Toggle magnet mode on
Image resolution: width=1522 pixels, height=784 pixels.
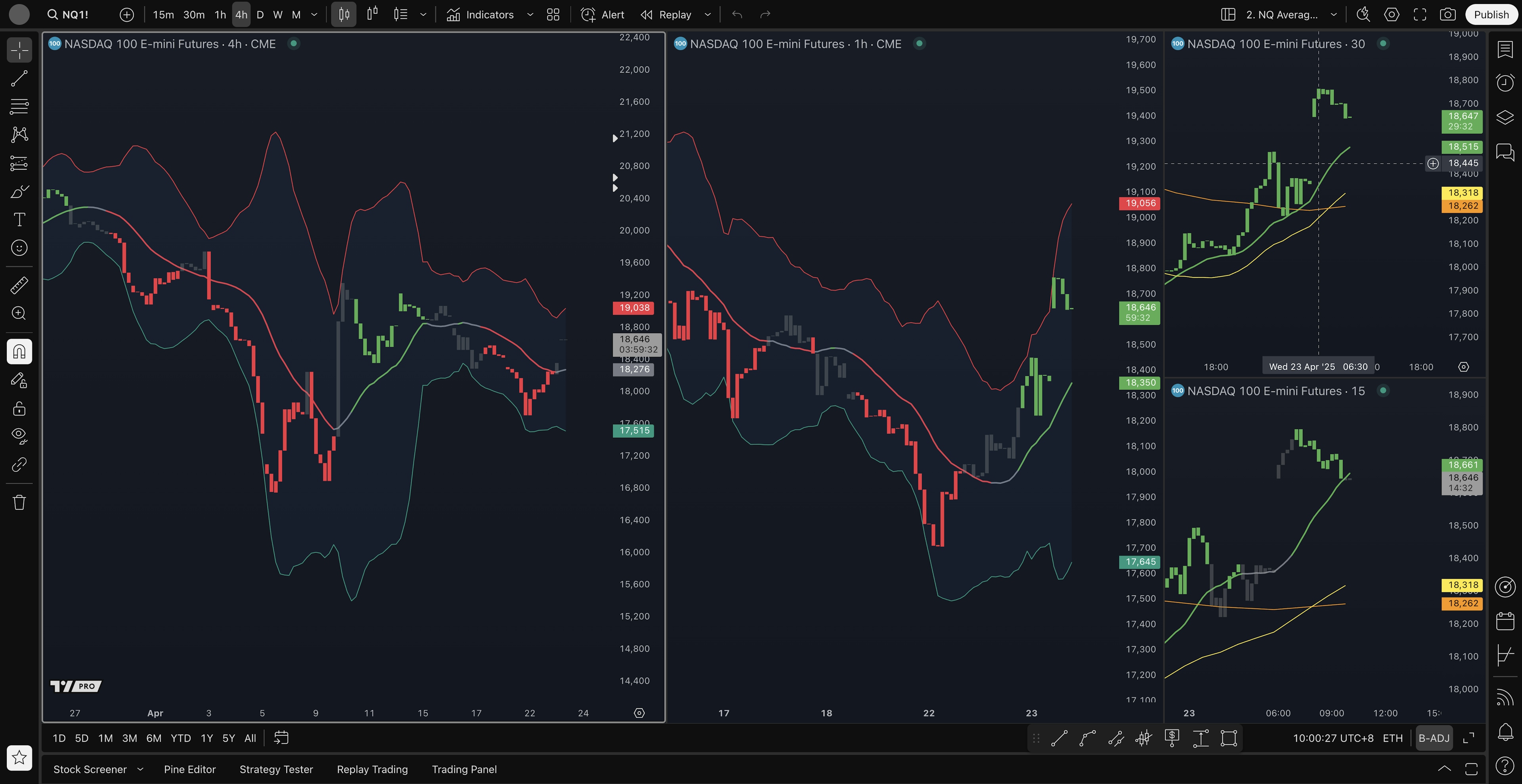tap(19, 352)
